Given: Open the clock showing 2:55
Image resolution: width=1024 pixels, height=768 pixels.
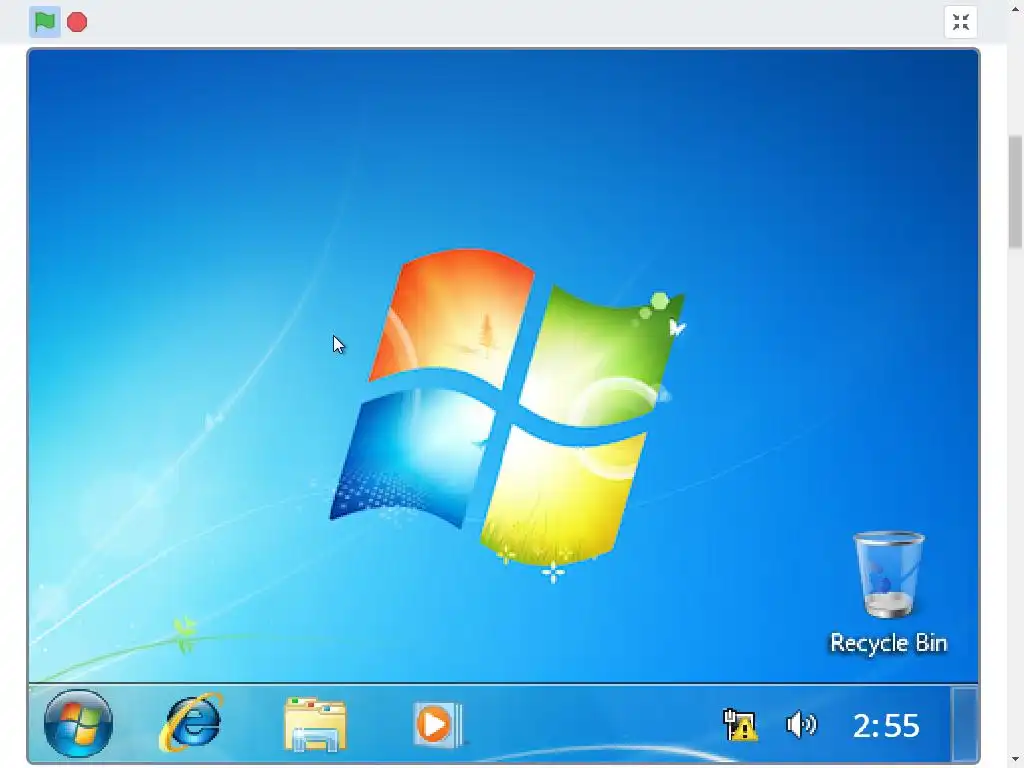Looking at the screenshot, I should pos(886,726).
